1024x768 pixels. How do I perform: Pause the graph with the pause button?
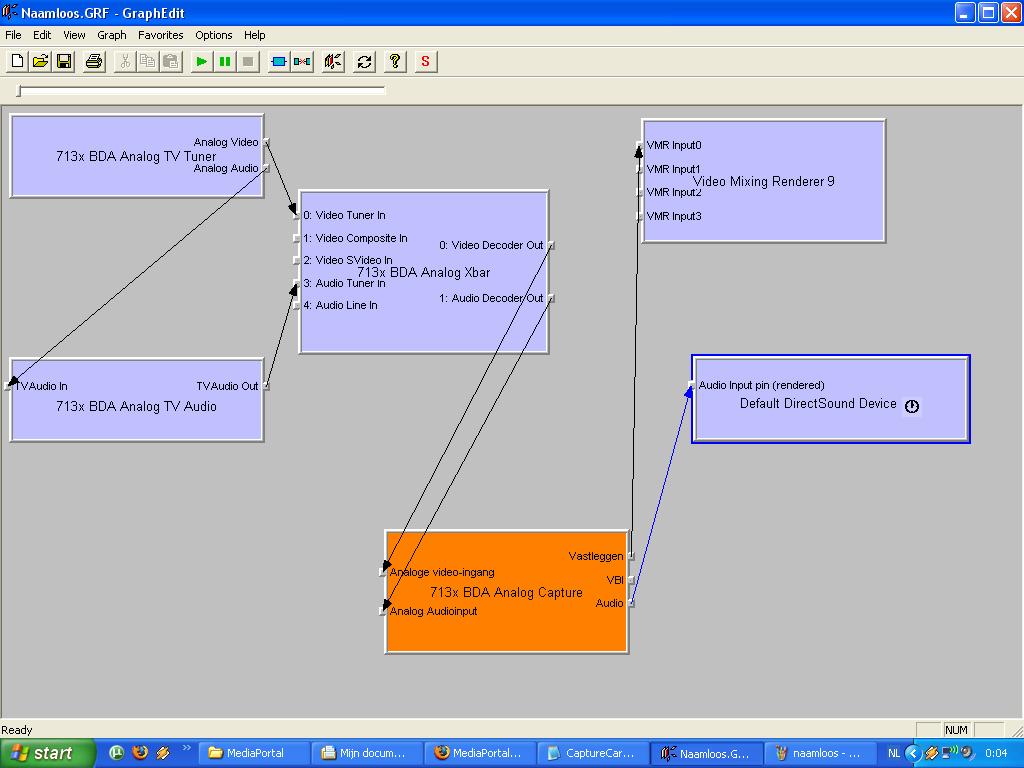tap(225, 62)
